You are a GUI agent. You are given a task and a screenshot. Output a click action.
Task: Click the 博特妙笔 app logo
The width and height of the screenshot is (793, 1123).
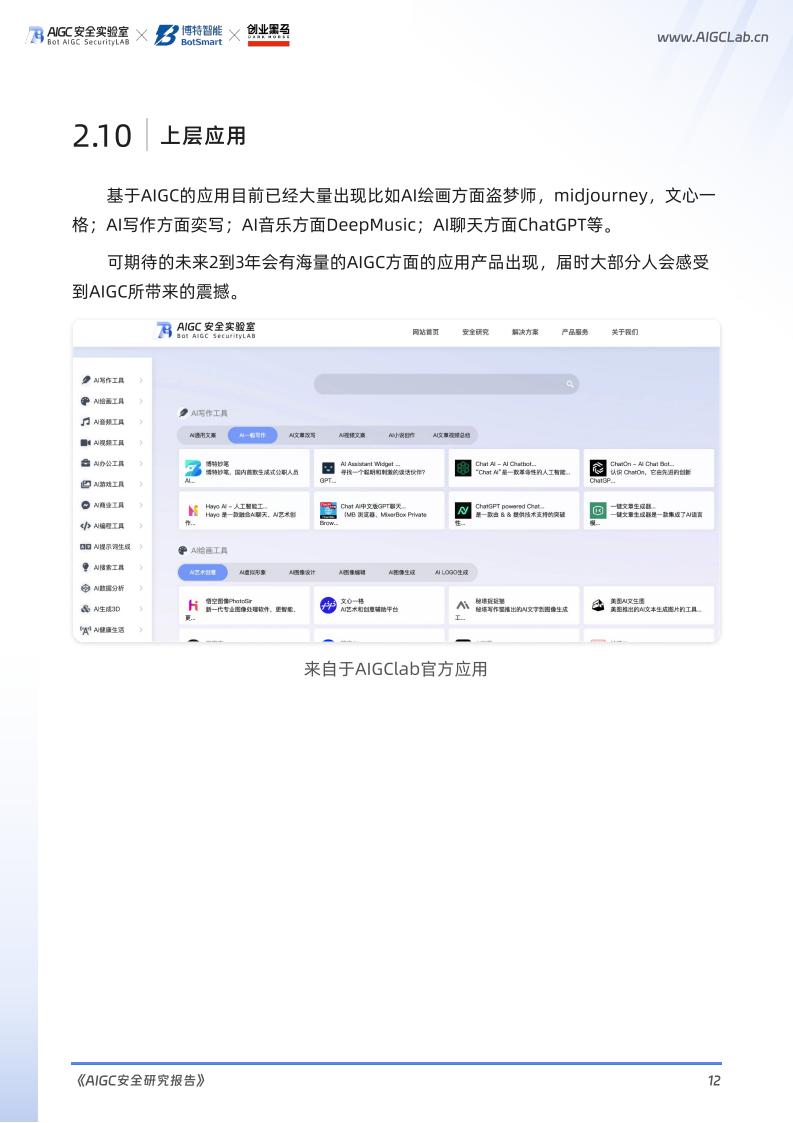(x=193, y=468)
